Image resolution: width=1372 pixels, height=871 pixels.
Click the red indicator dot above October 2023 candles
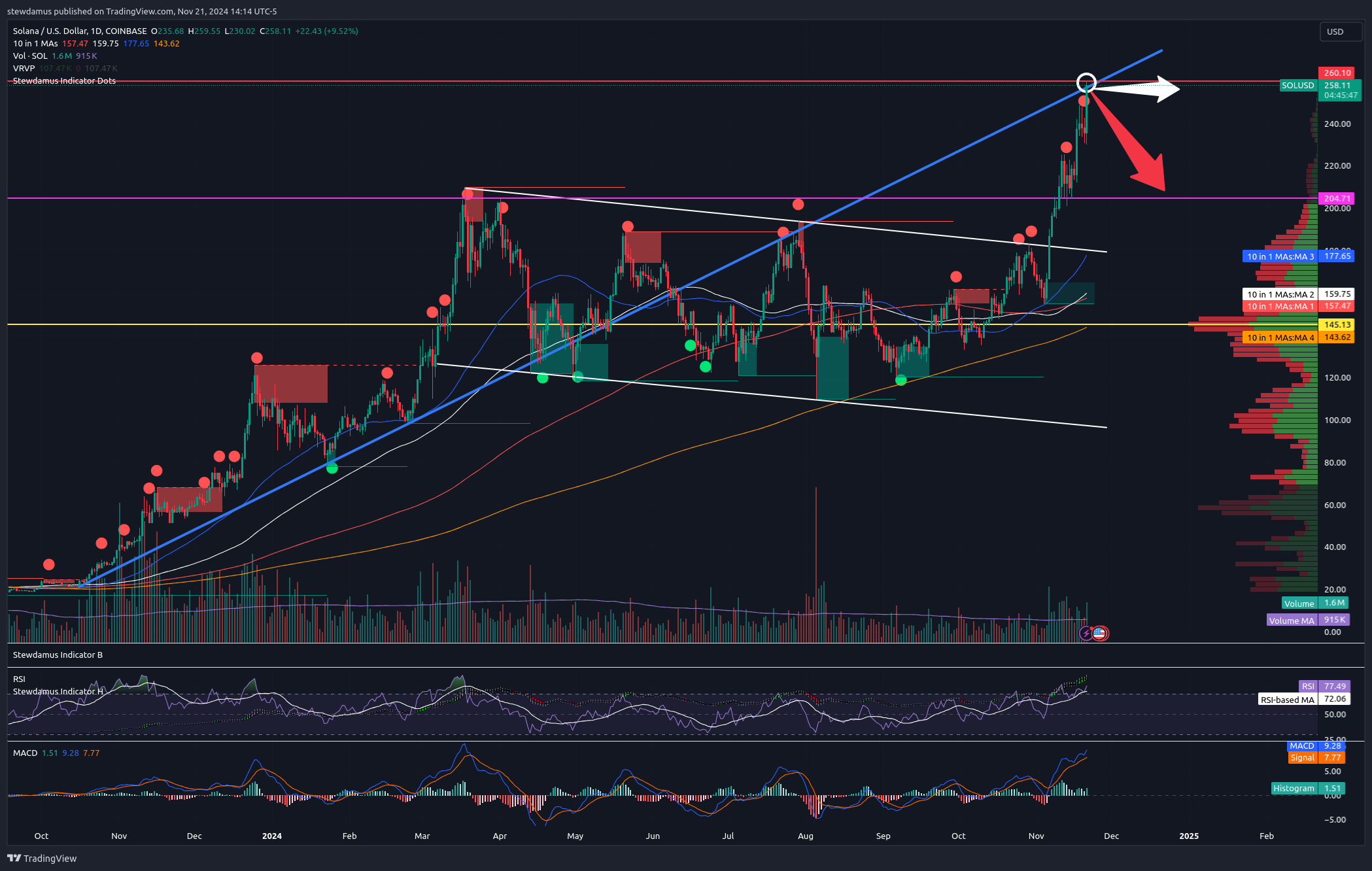49,564
